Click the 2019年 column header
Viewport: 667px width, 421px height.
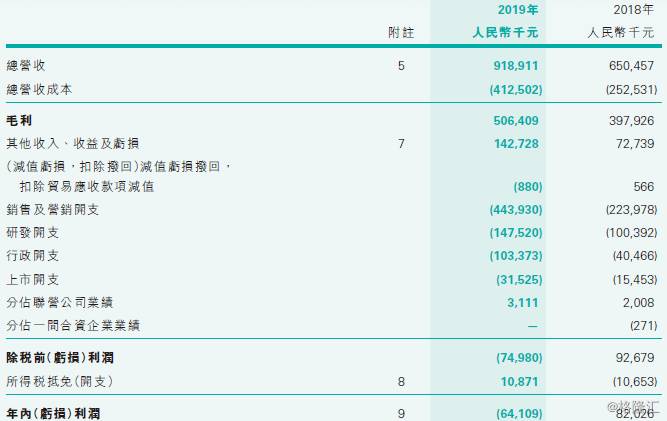click(518, 10)
